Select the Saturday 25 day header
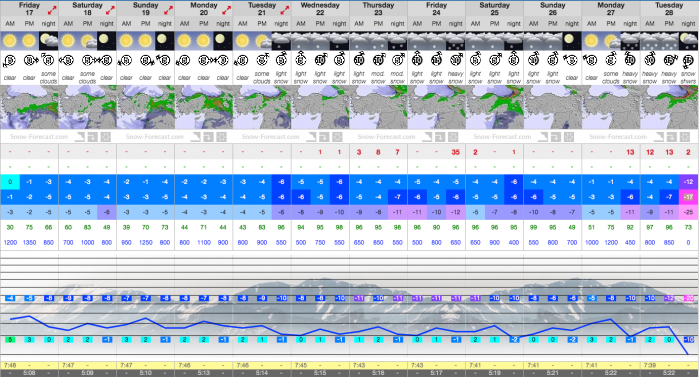 pyautogui.click(x=495, y=8)
